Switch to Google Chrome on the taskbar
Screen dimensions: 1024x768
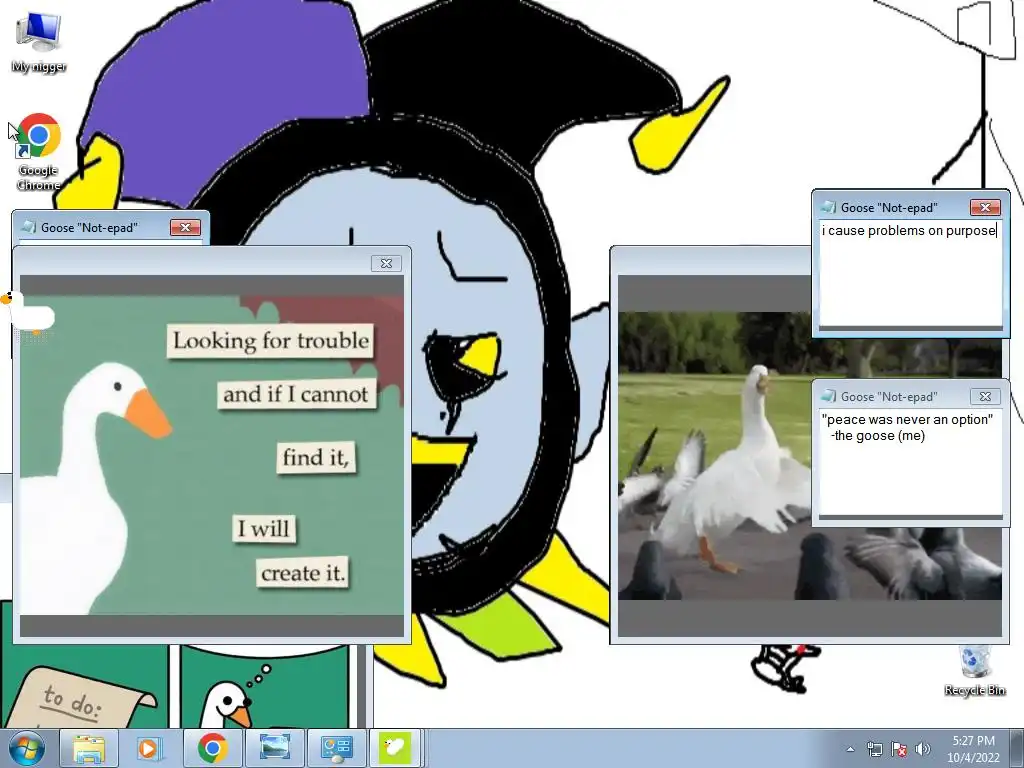pyautogui.click(x=212, y=748)
